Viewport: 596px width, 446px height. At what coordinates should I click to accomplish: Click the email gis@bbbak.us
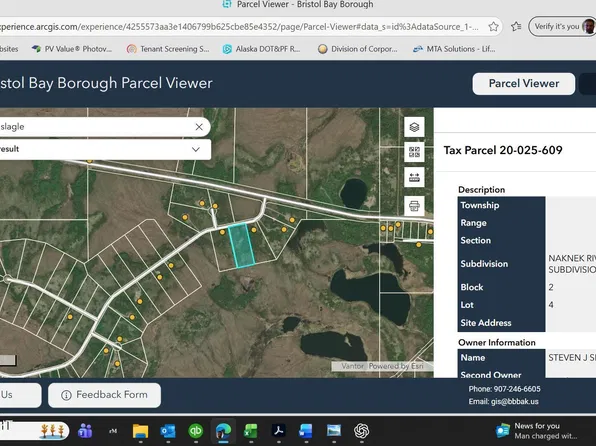[x=503, y=402]
